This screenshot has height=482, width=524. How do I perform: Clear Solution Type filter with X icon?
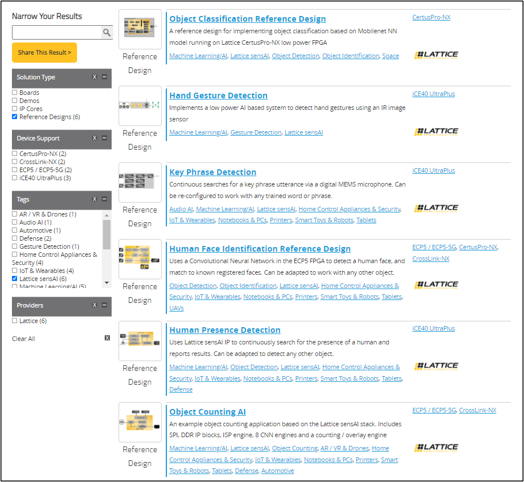(x=95, y=77)
